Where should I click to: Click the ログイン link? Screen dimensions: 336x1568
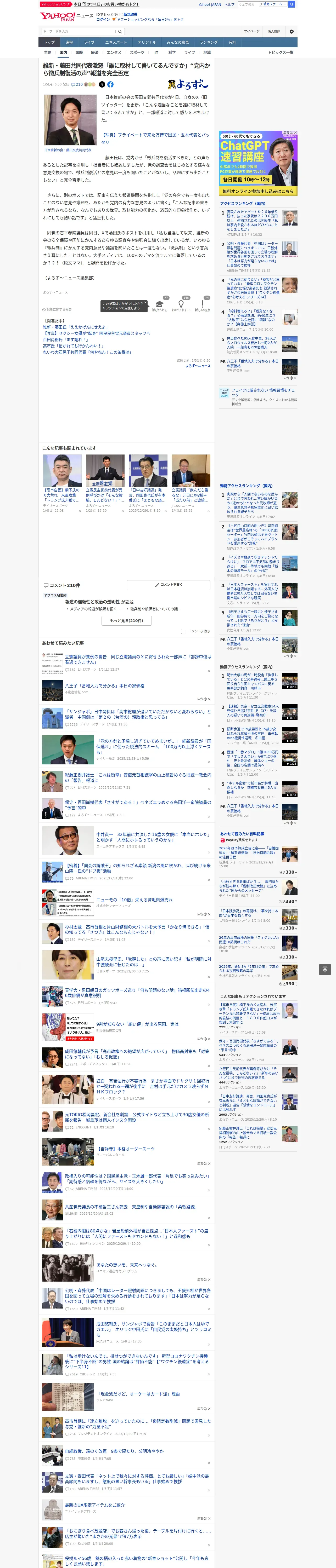pos(103,20)
